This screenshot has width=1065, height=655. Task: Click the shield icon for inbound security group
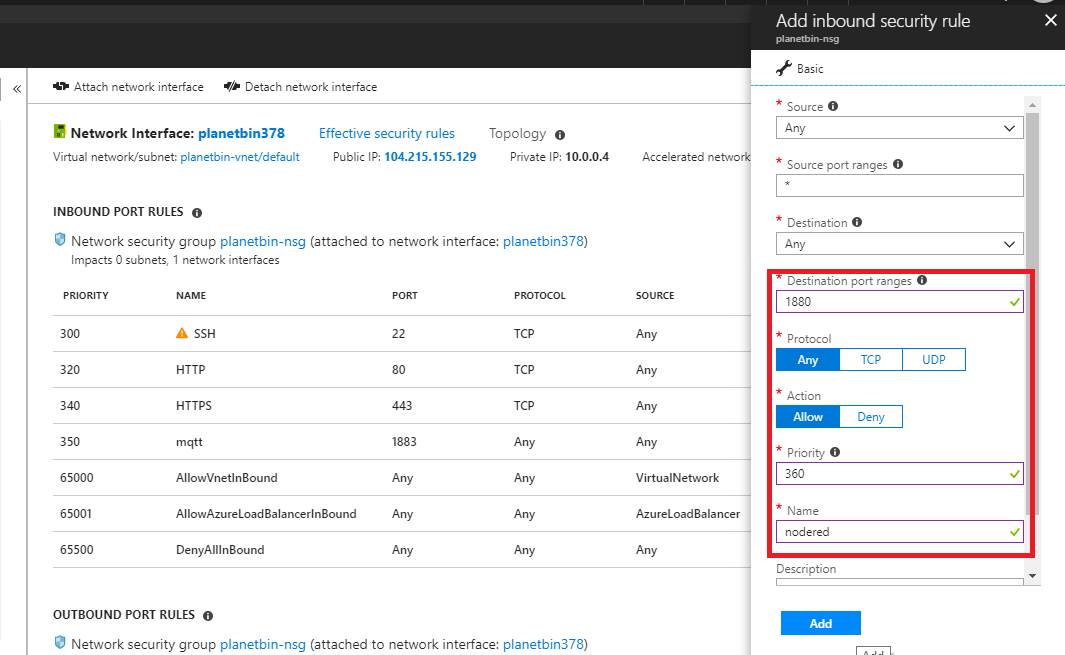(60, 240)
